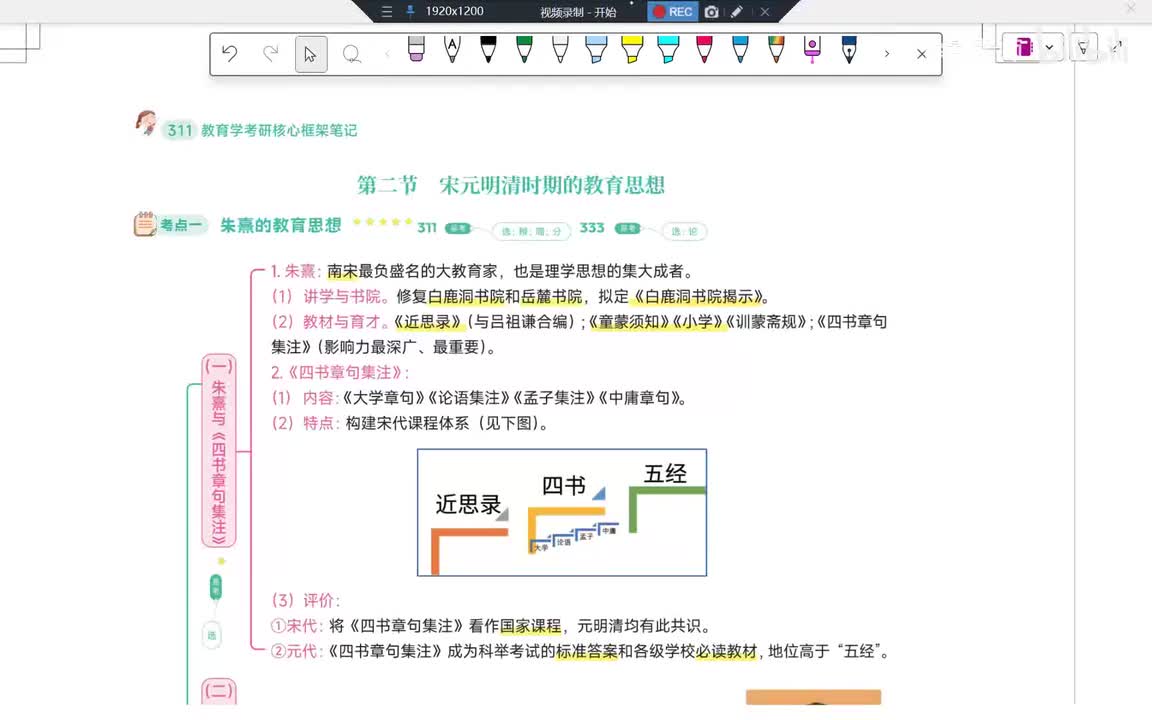Click the text 2.《四书章句集注》:
1152x720 pixels.
click(340, 372)
